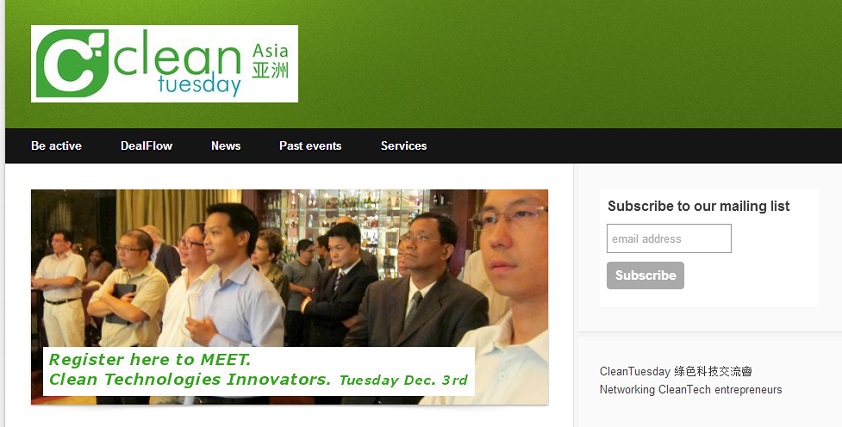
Task: Click the 'Register here to MEET.' banner text
Action: click(x=150, y=359)
